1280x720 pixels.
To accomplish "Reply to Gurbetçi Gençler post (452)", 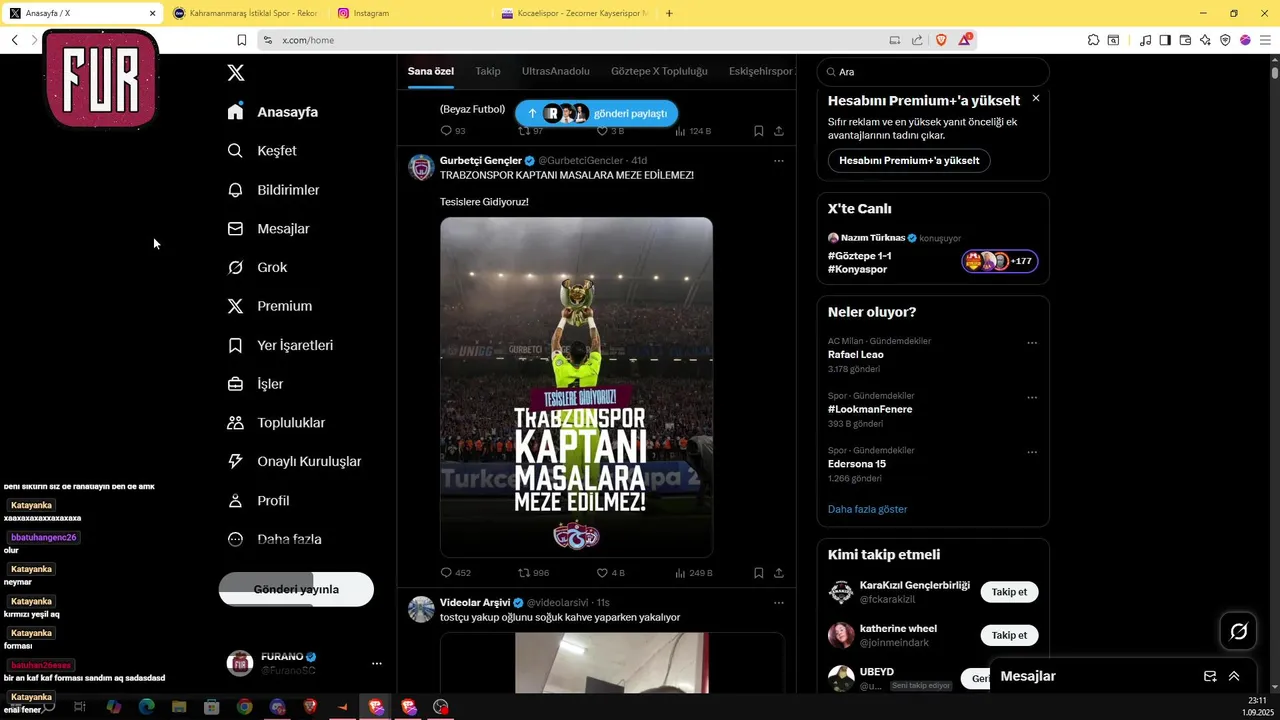I will [x=456, y=573].
